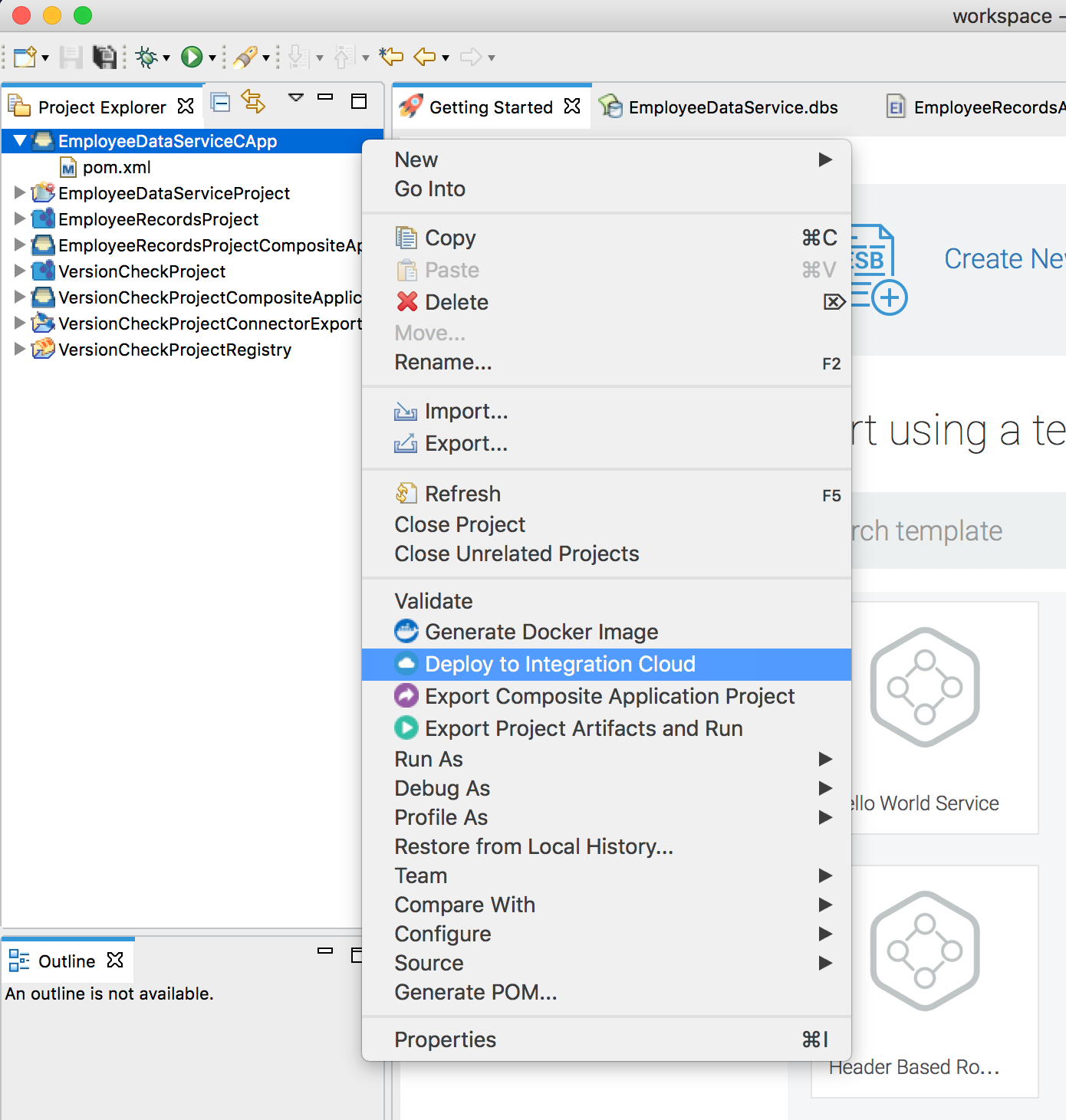
Task: Maximize the Outline view
Action: tap(358, 954)
